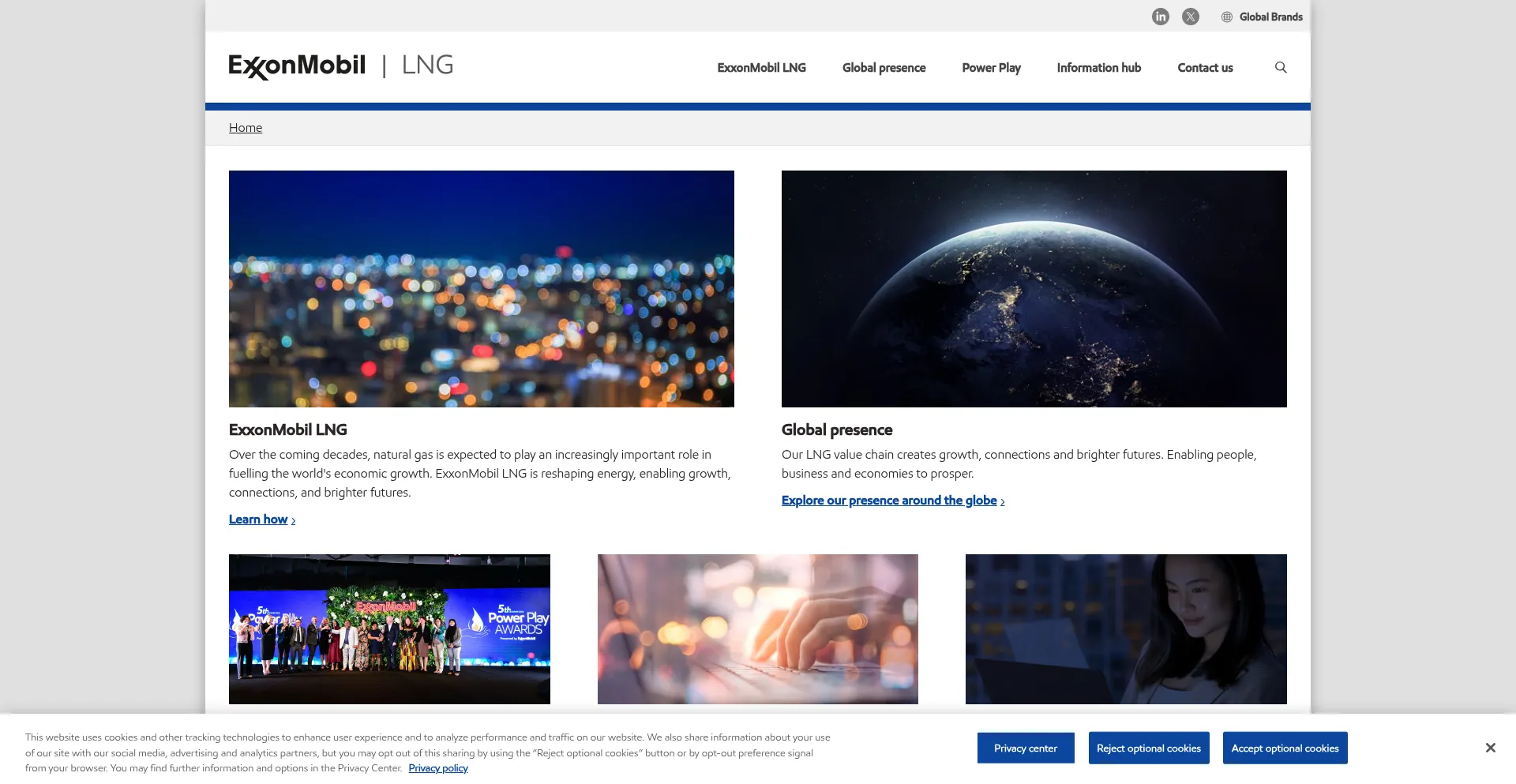Open the Privacy policy link
The height and width of the screenshot is (784, 1516).
coord(438,768)
